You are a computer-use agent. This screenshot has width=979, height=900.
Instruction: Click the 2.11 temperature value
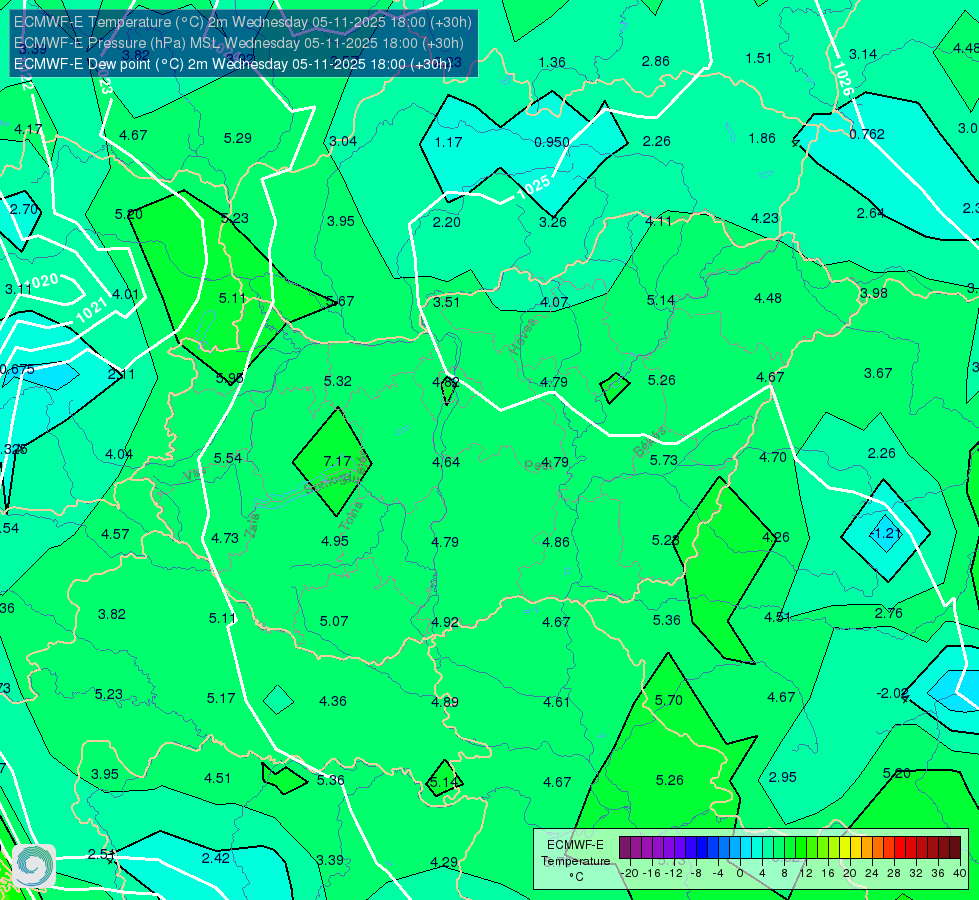pos(121,374)
